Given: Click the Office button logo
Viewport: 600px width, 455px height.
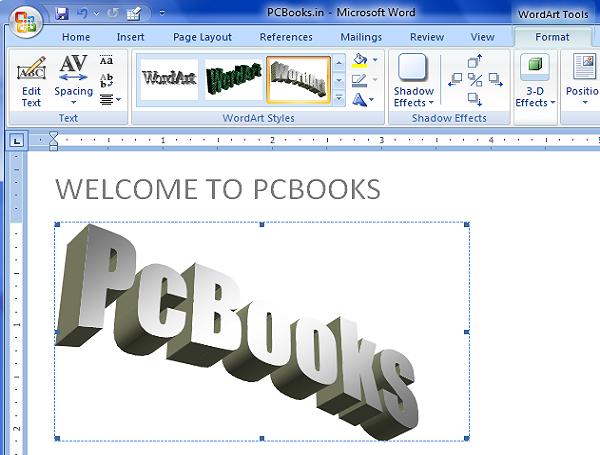Looking at the screenshot, I should click(x=26, y=21).
